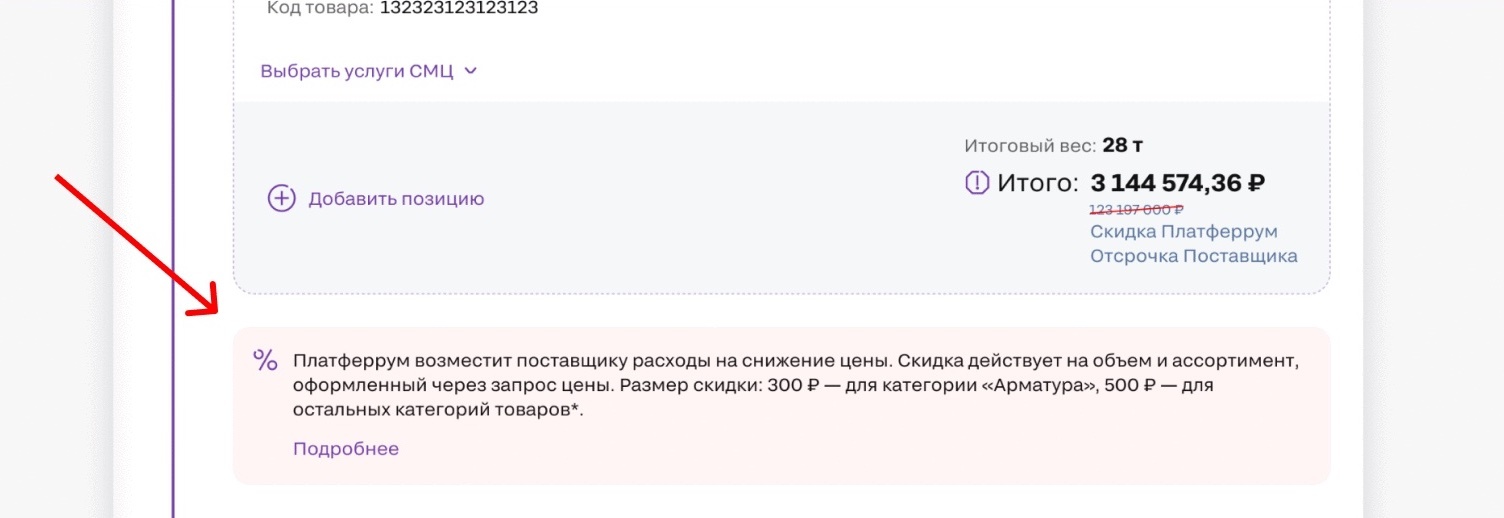Click the plus circle icon for adding position

point(281,198)
